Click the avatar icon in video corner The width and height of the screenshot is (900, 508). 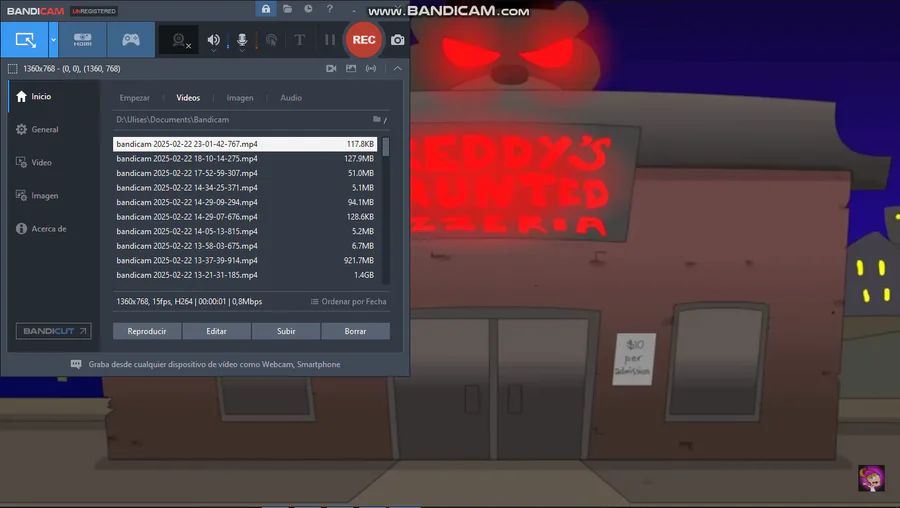click(871, 478)
